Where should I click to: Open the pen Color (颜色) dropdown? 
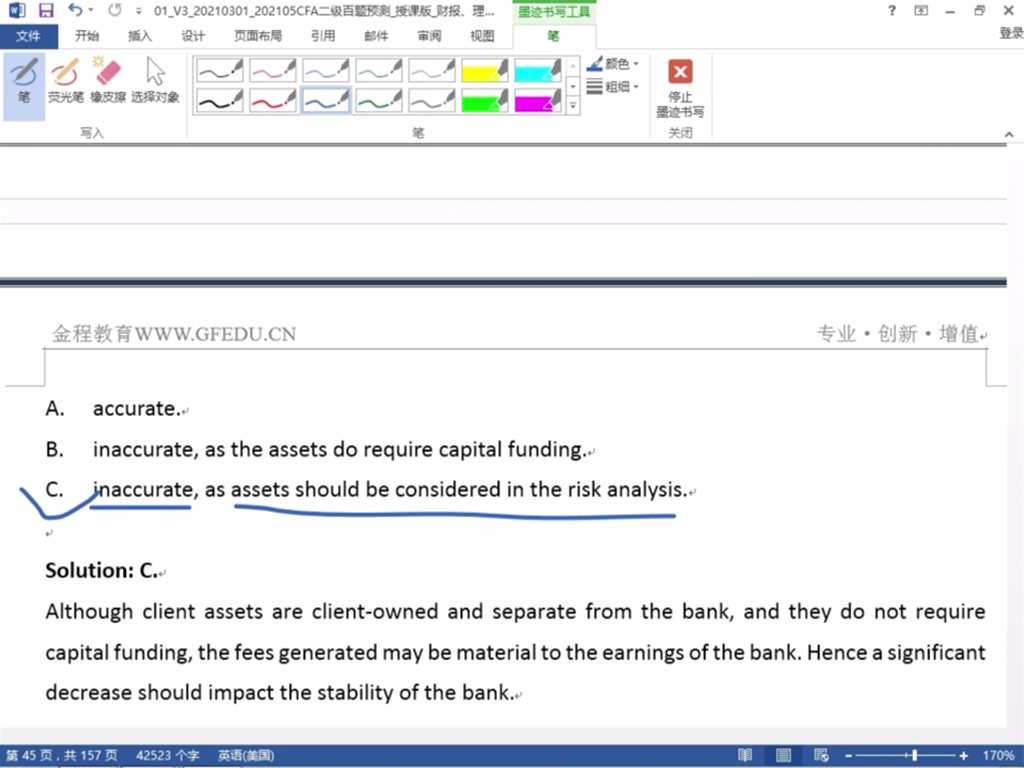pyautogui.click(x=613, y=64)
